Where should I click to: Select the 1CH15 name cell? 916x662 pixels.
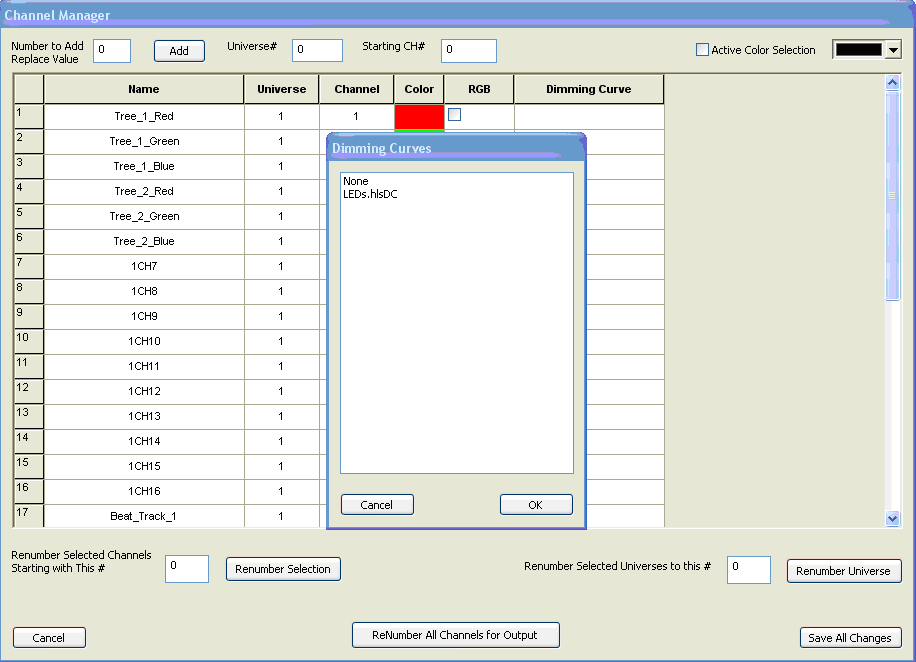click(144, 467)
